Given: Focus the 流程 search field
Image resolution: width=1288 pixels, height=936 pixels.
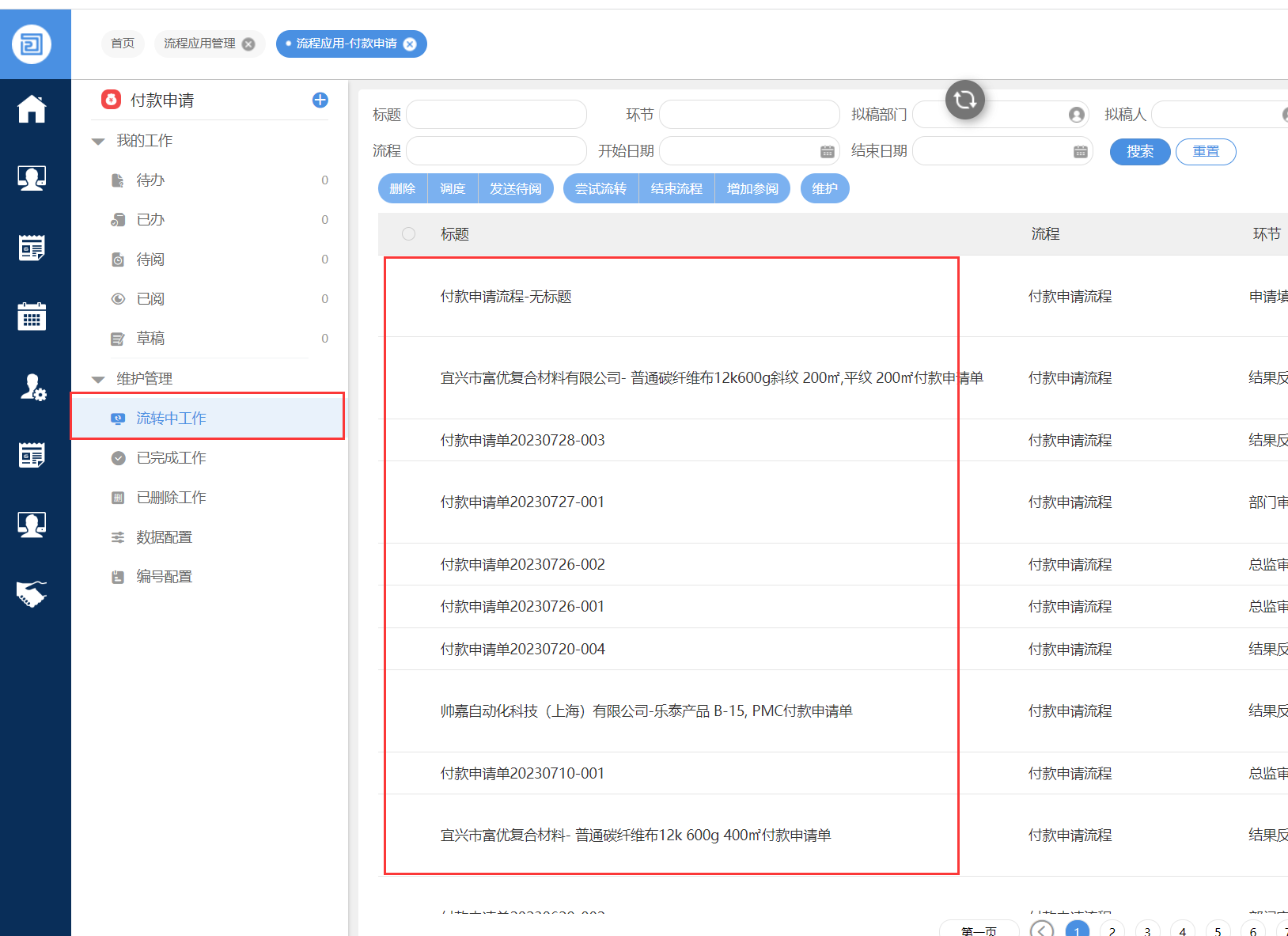Looking at the screenshot, I should coord(496,151).
